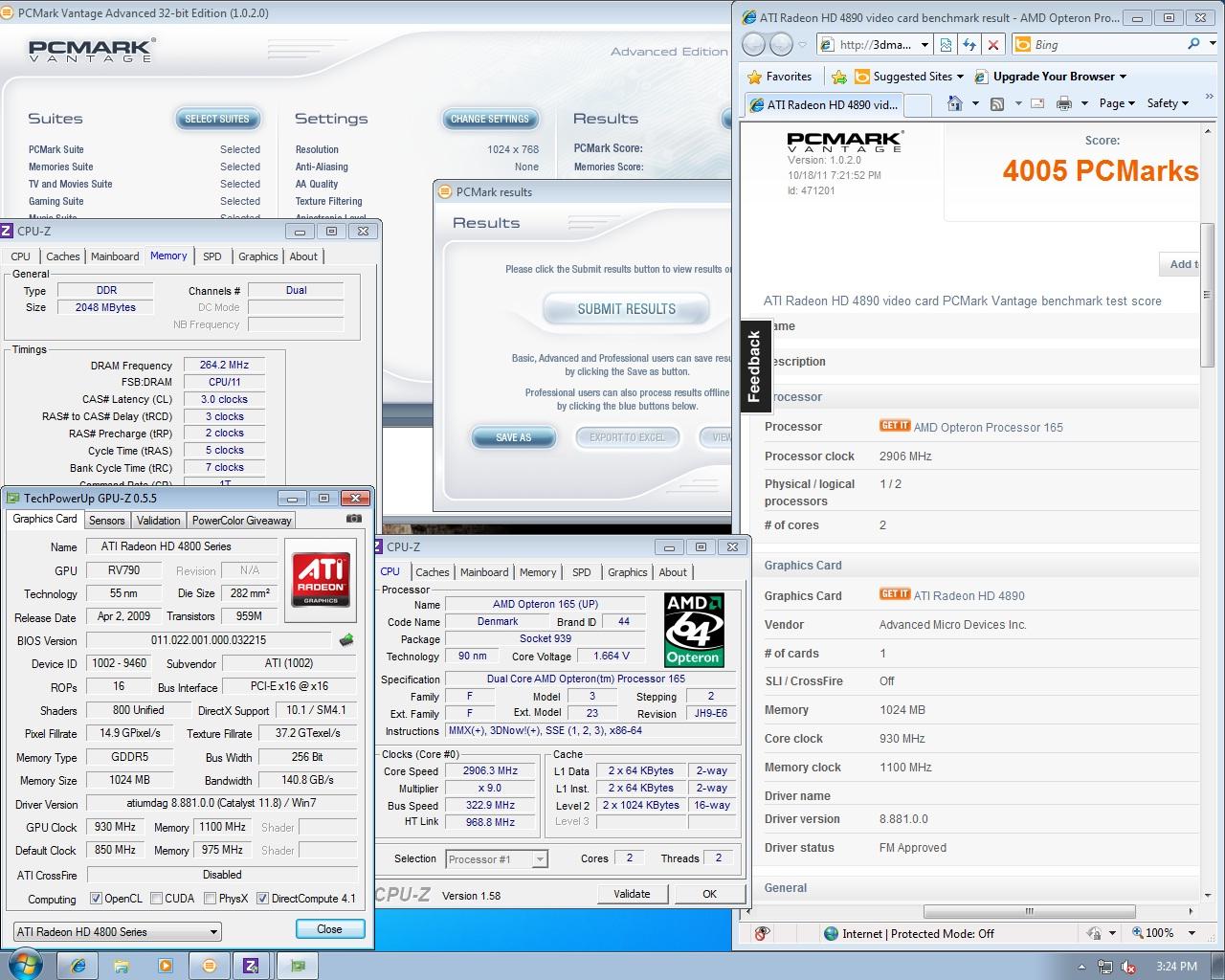The width and height of the screenshot is (1225, 980).
Task: Open the Validation tab in GPU-Z
Action: point(158,520)
